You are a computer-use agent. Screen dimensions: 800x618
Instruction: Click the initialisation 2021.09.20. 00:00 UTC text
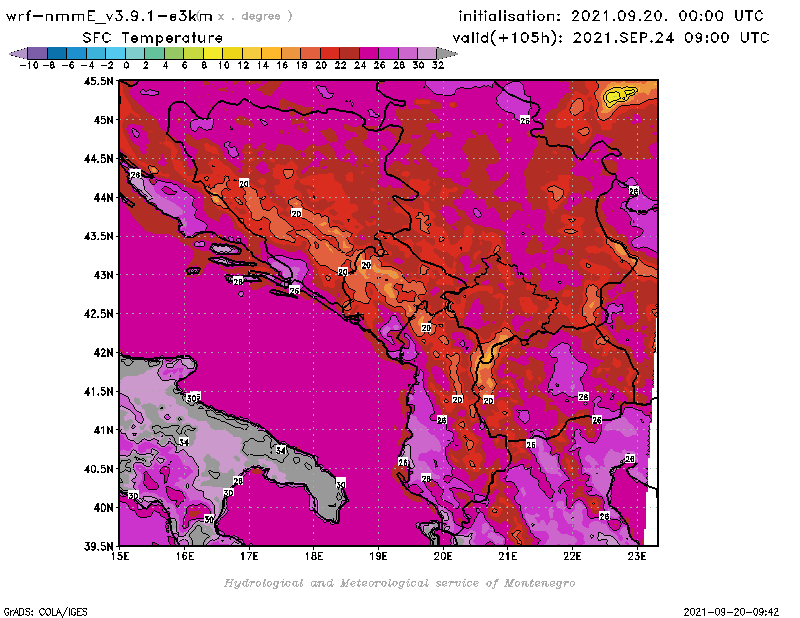[x=611, y=16]
